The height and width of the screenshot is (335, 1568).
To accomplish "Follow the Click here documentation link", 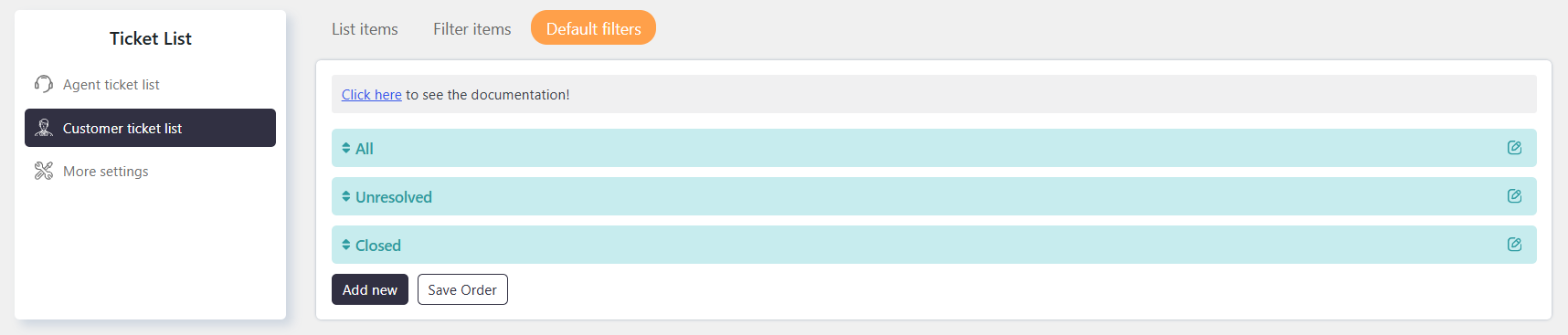I will click(x=372, y=95).
